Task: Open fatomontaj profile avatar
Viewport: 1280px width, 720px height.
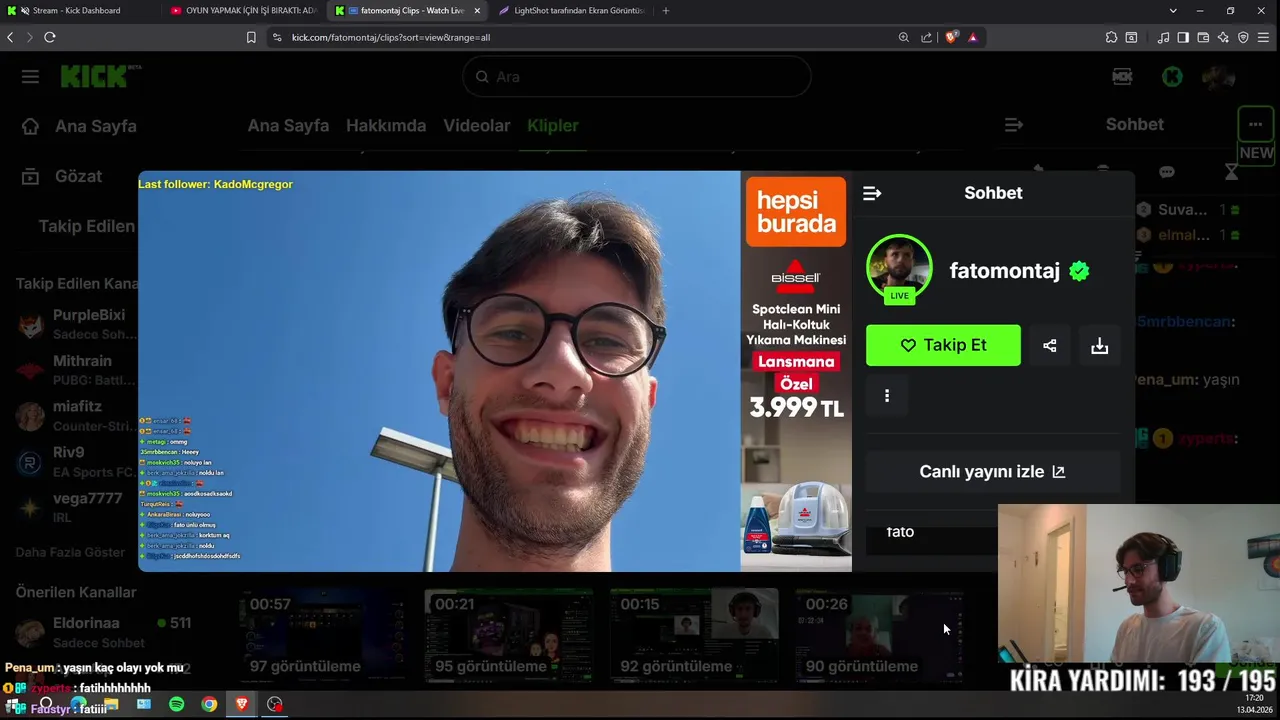Action: (899, 268)
